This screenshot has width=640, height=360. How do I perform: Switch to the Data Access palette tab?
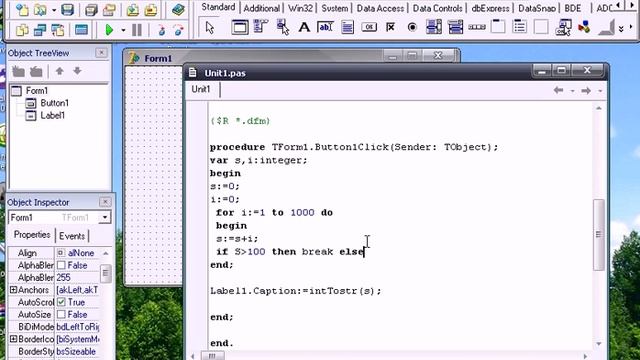click(380, 8)
